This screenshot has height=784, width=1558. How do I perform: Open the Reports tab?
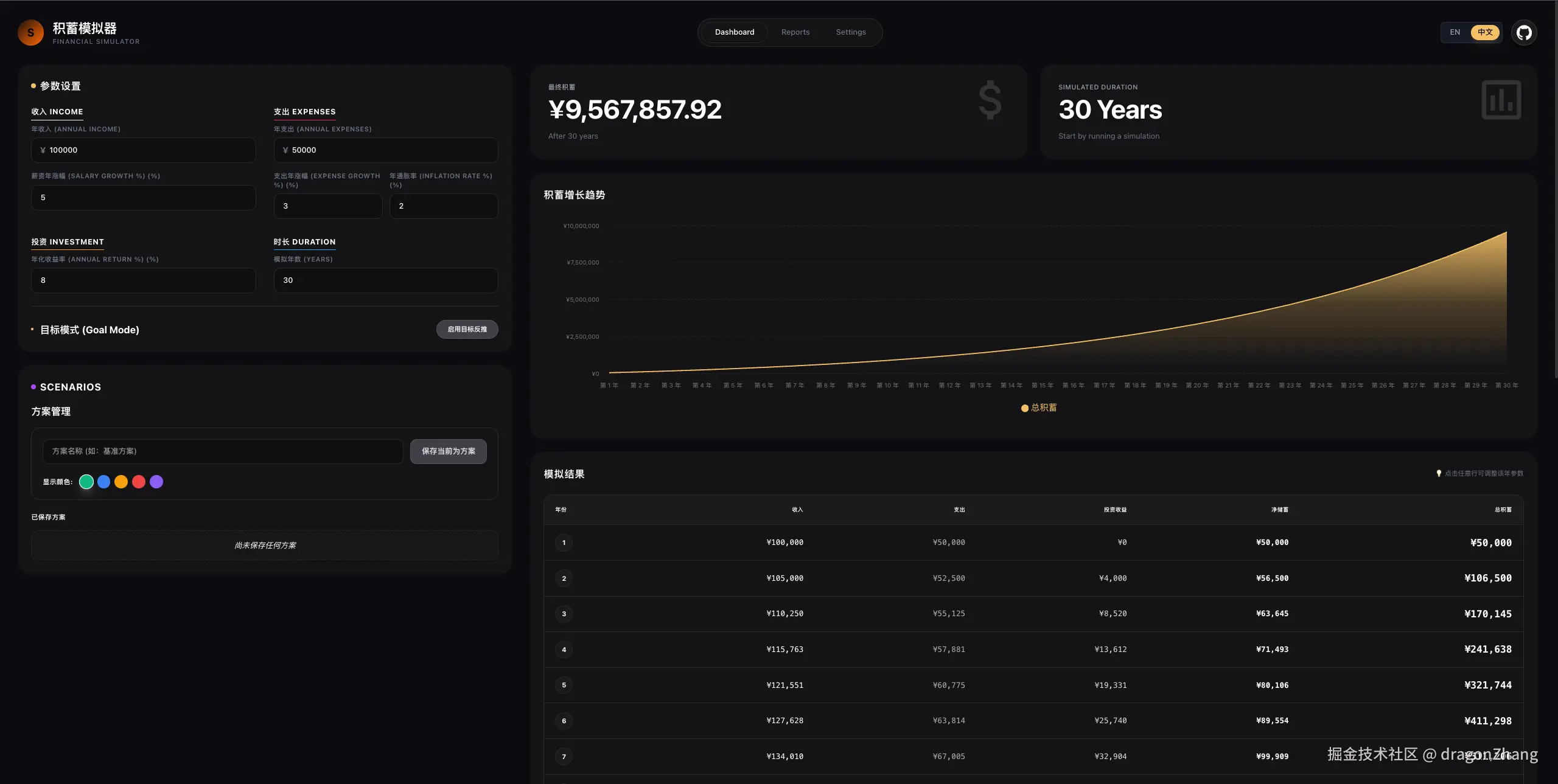pos(795,32)
